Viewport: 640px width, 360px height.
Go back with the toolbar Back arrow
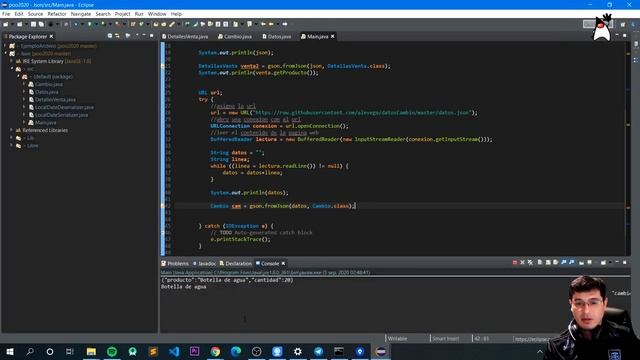[271, 24]
